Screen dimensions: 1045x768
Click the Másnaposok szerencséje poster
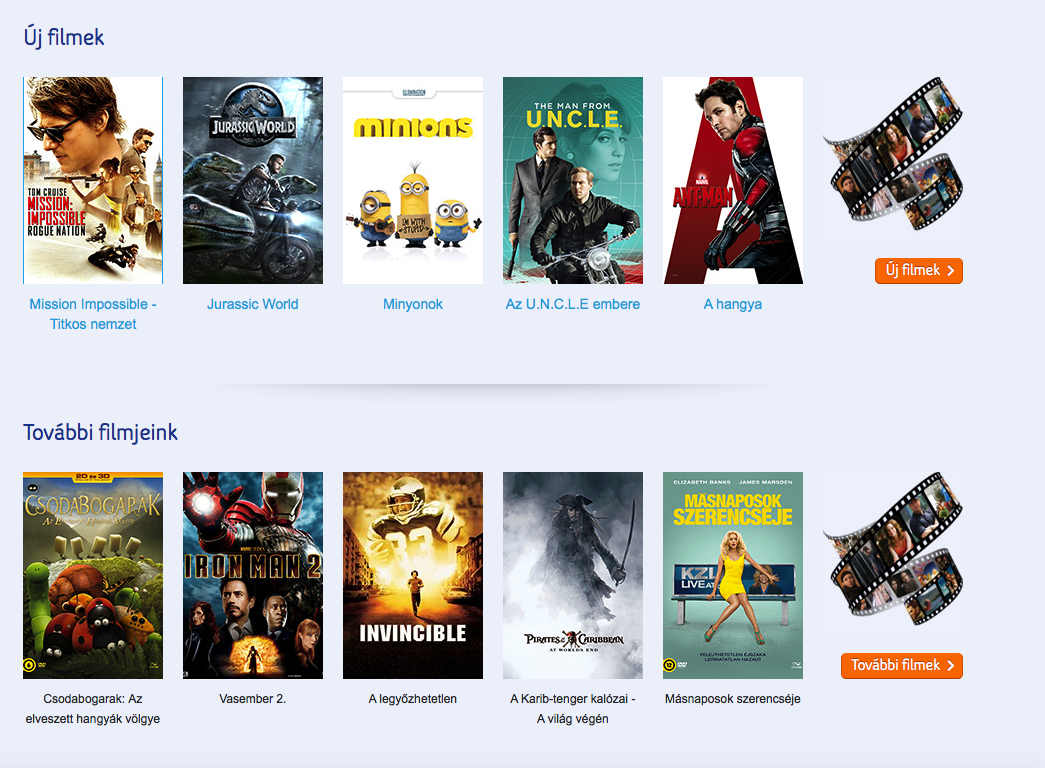click(x=733, y=575)
